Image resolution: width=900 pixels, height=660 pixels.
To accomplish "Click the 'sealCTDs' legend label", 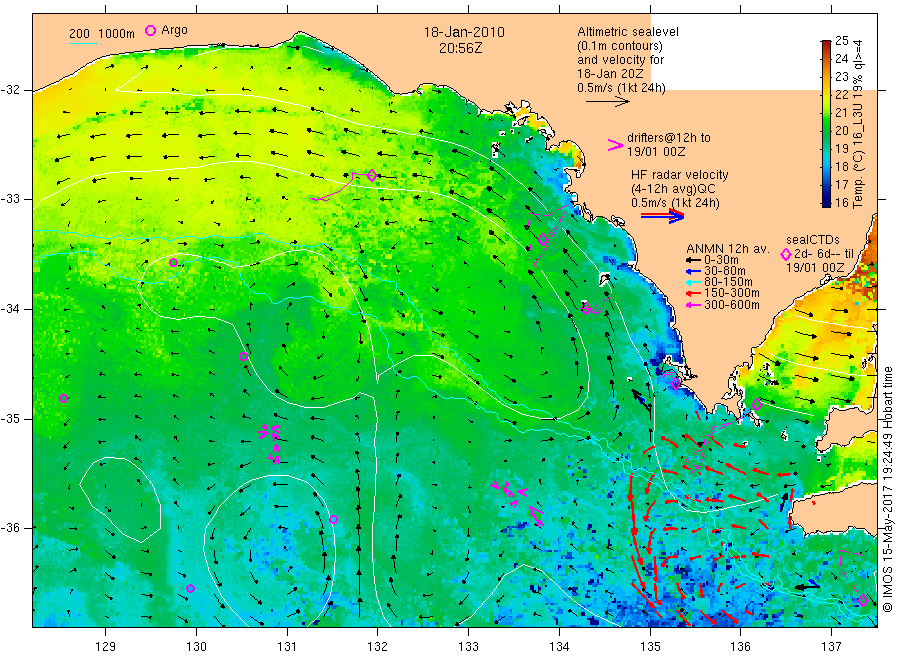I will click(813, 240).
